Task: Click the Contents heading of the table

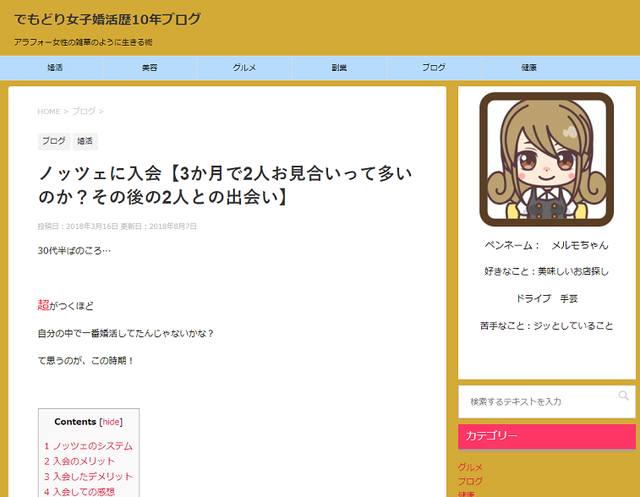Action: 75,422
